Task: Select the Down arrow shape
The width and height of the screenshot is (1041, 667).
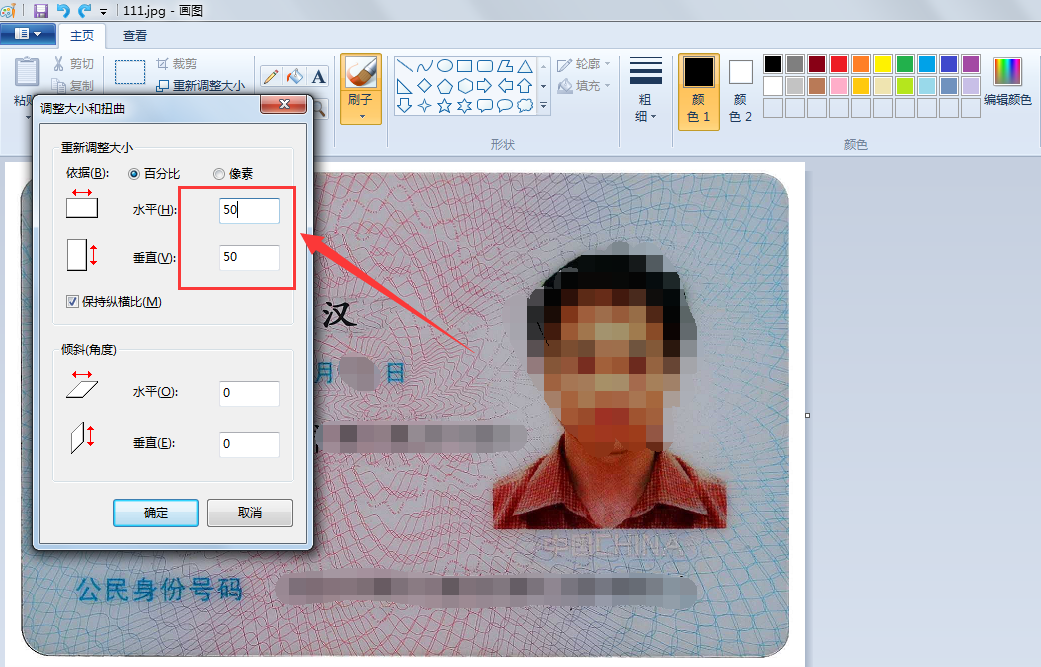Action: click(x=404, y=106)
